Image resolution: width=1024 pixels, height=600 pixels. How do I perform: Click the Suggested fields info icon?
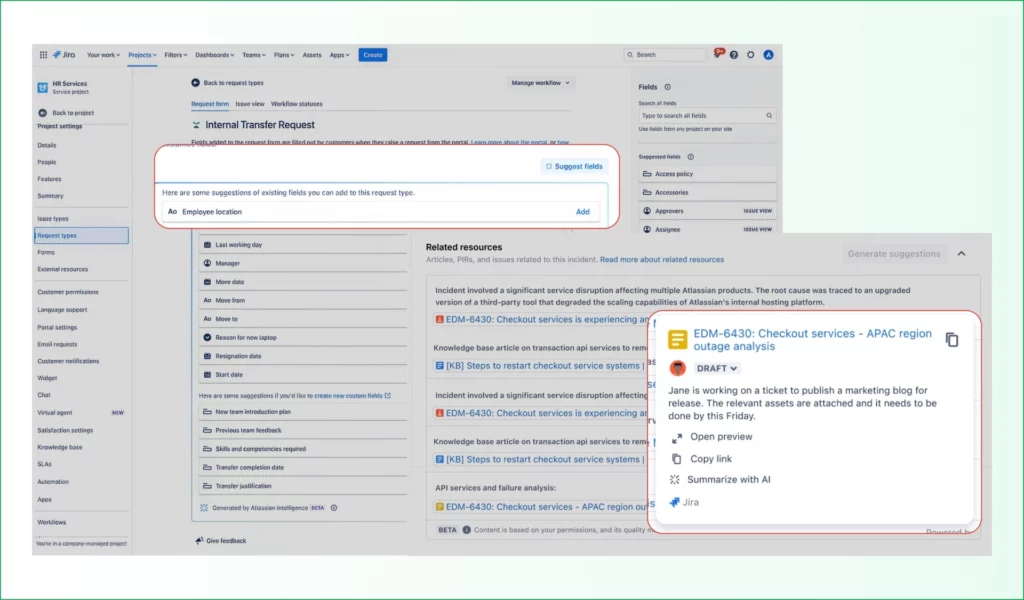(x=690, y=157)
